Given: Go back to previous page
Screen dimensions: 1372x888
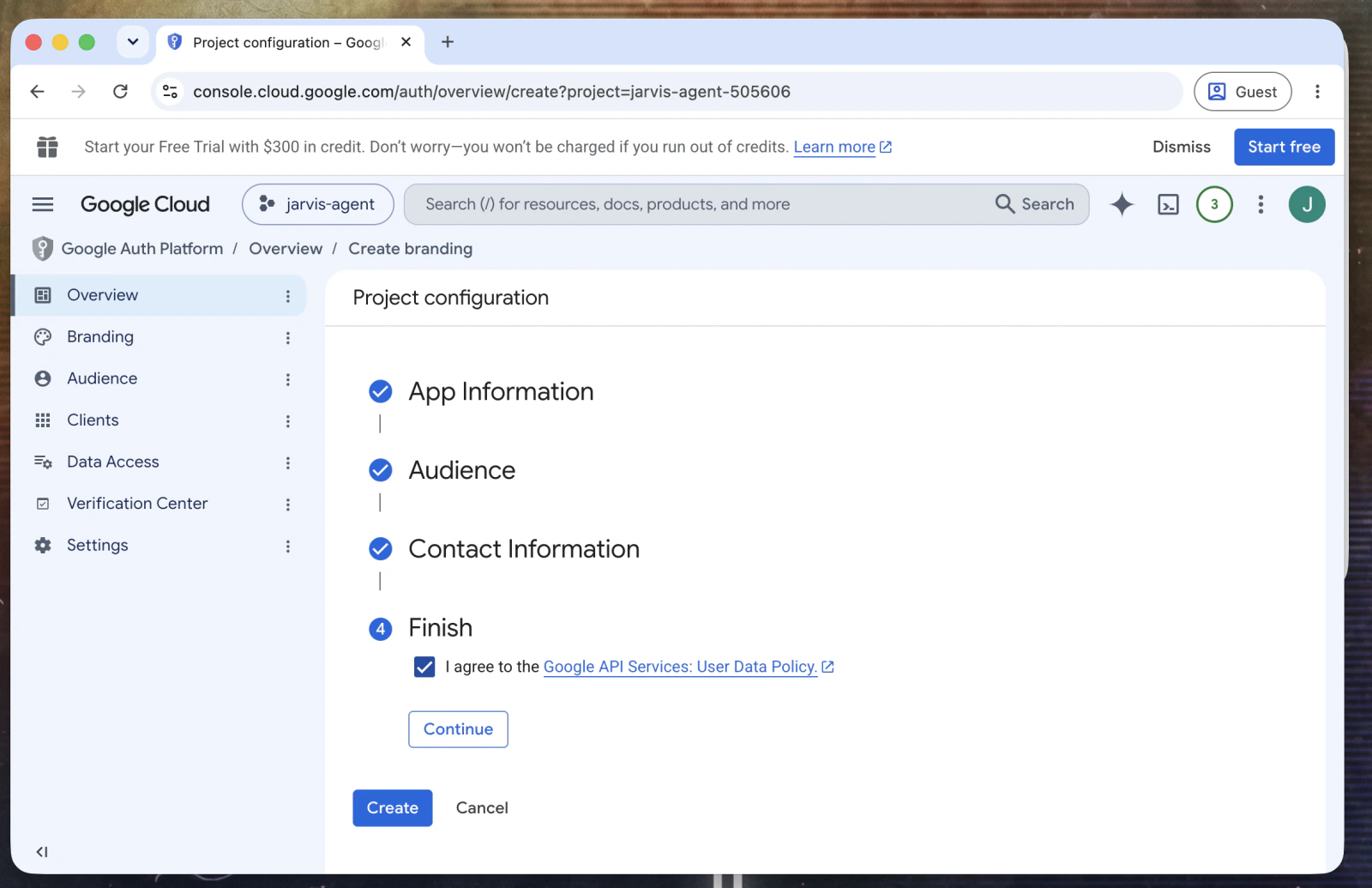Looking at the screenshot, I should 37,92.
